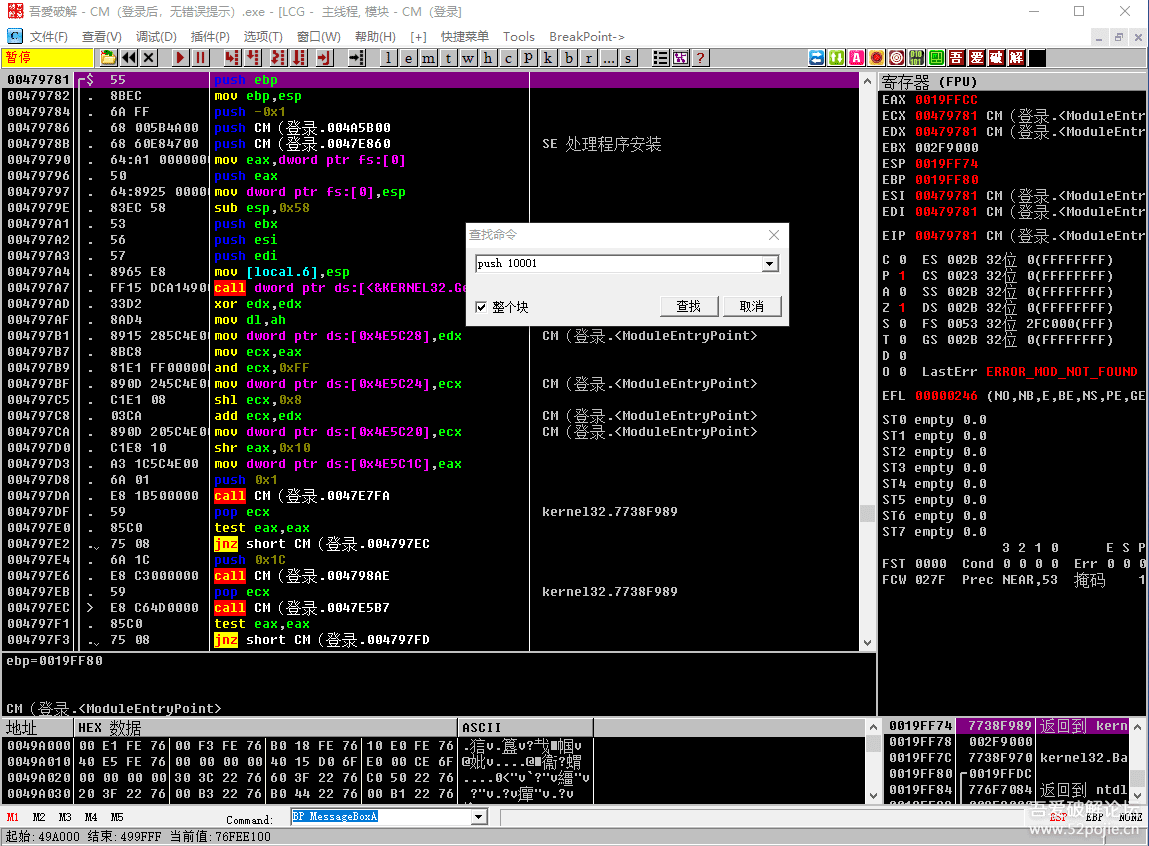The width and height of the screenshot is (1149, 846).
Task: Click the 取消 cancel button
Action: click(x=751, y=306)
